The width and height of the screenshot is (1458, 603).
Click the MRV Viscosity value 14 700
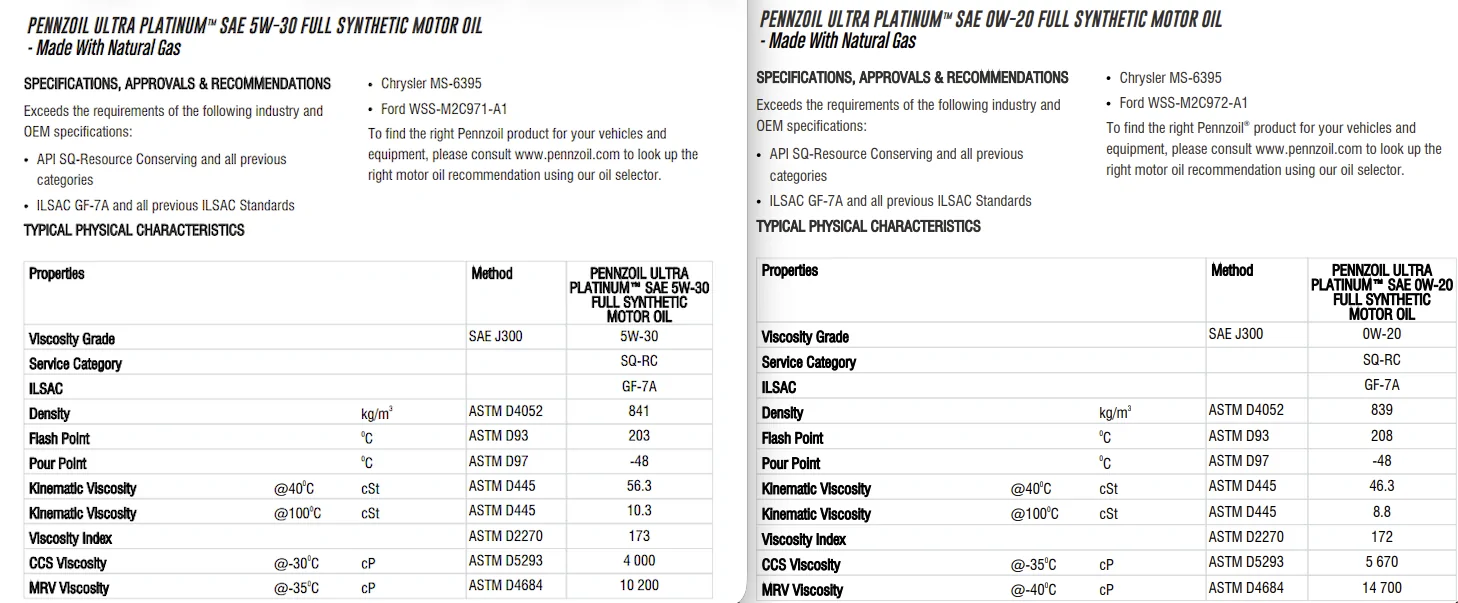pos(1381,588)
